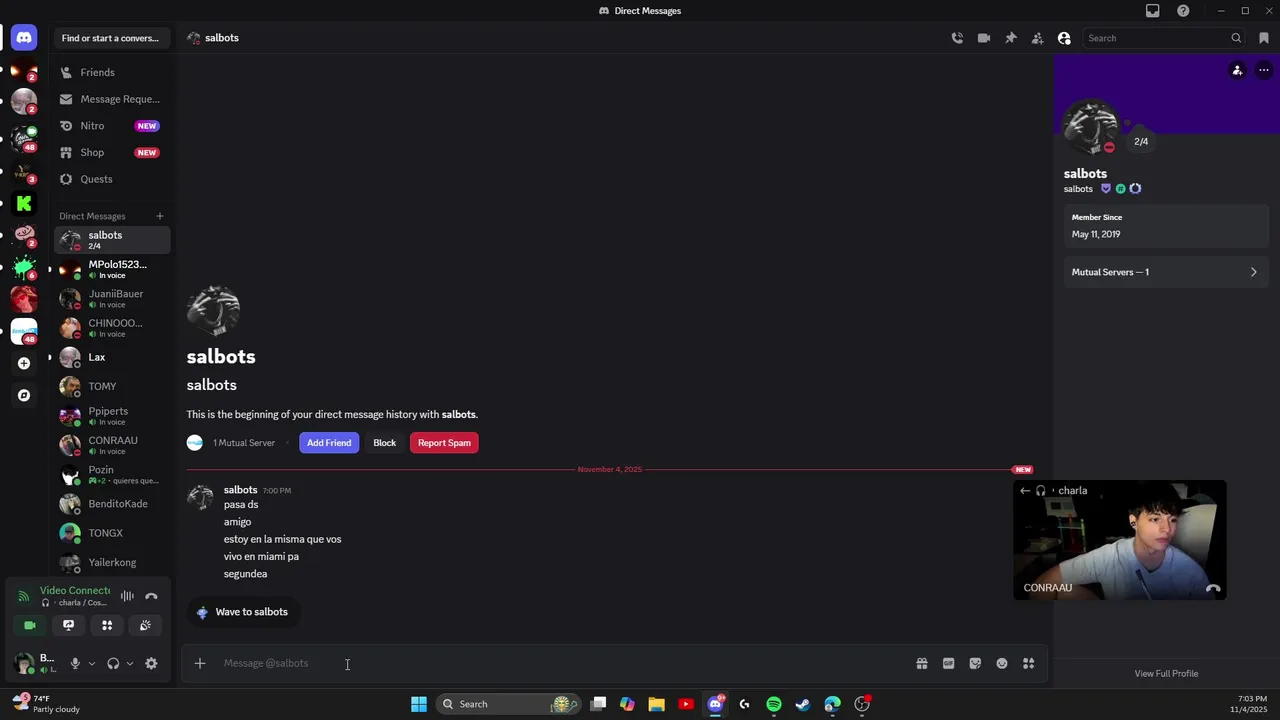The image size is (1280, 720).
Task: Open the Quests page
Action: [x=112, y=179]
